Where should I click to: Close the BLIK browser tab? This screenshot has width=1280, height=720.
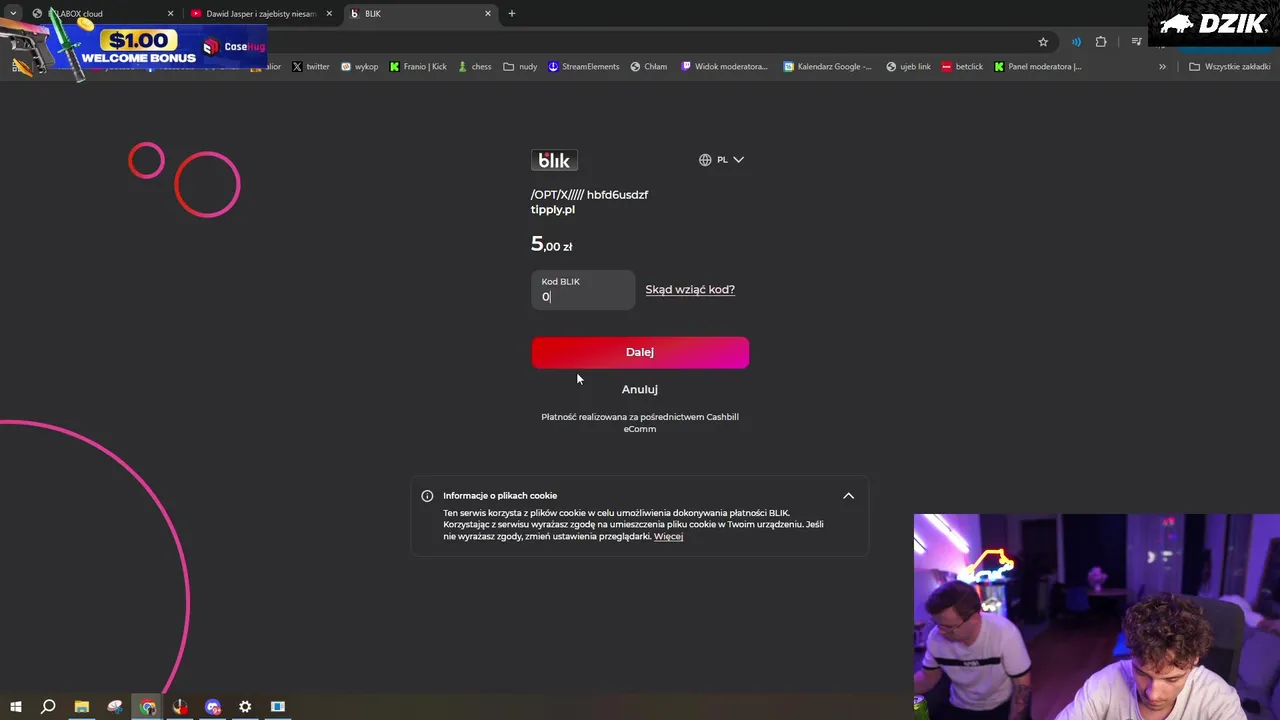[x=488, y=14]
